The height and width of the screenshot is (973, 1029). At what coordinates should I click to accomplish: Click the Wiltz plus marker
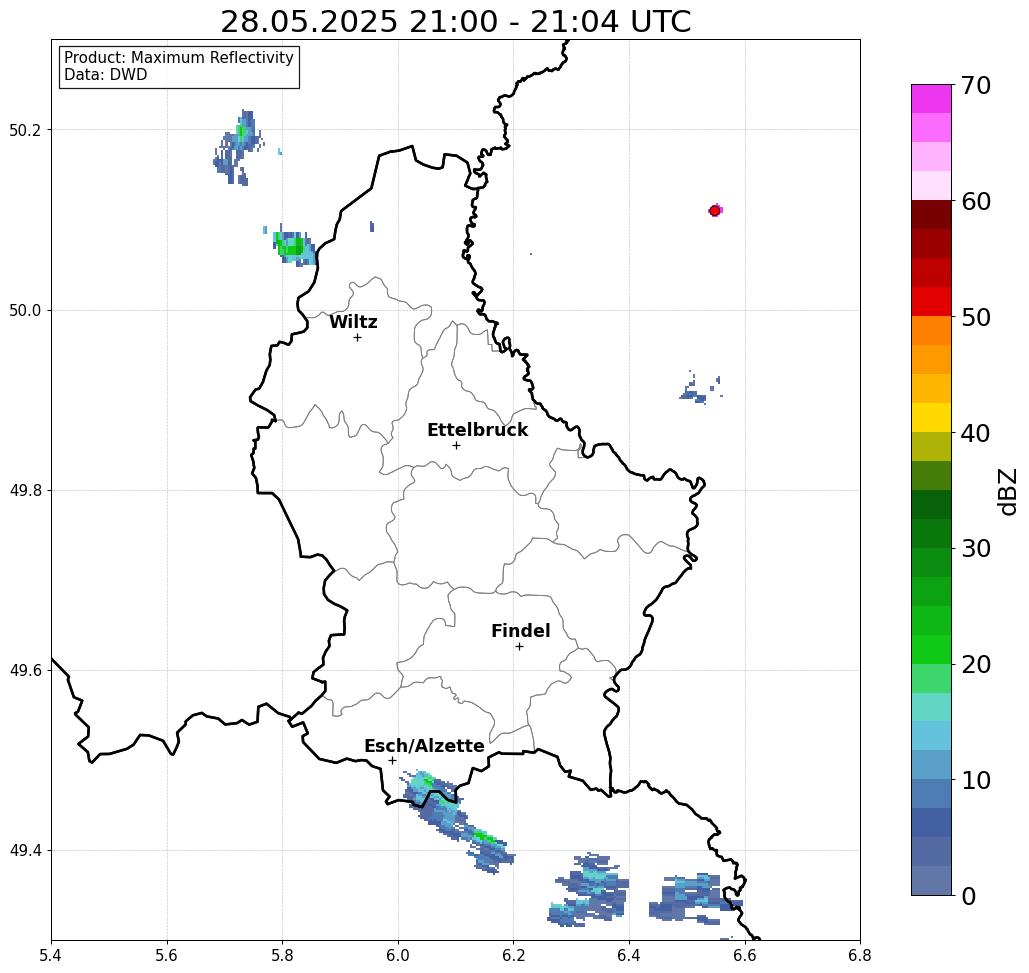point(357,337)
